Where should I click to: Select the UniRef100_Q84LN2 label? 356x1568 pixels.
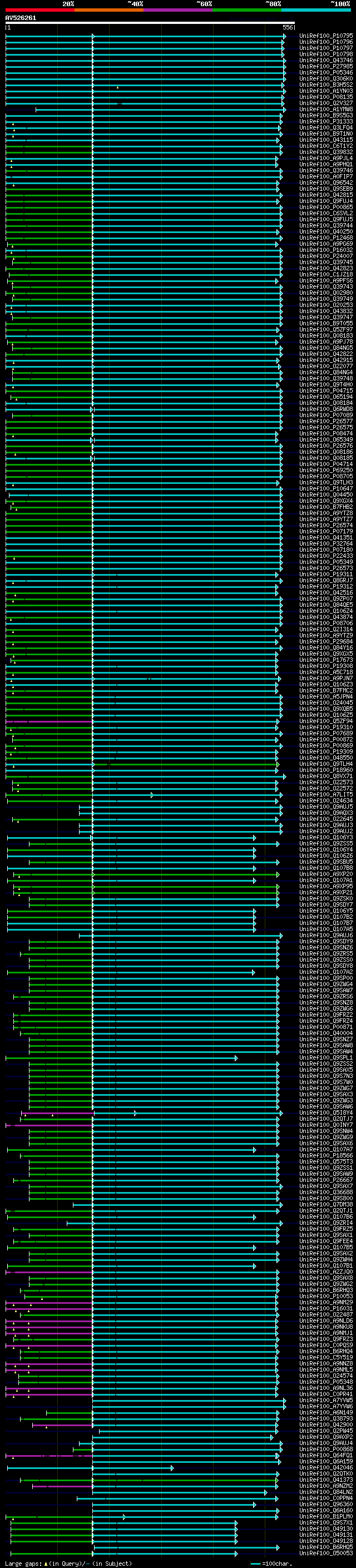click(326, 1492)
